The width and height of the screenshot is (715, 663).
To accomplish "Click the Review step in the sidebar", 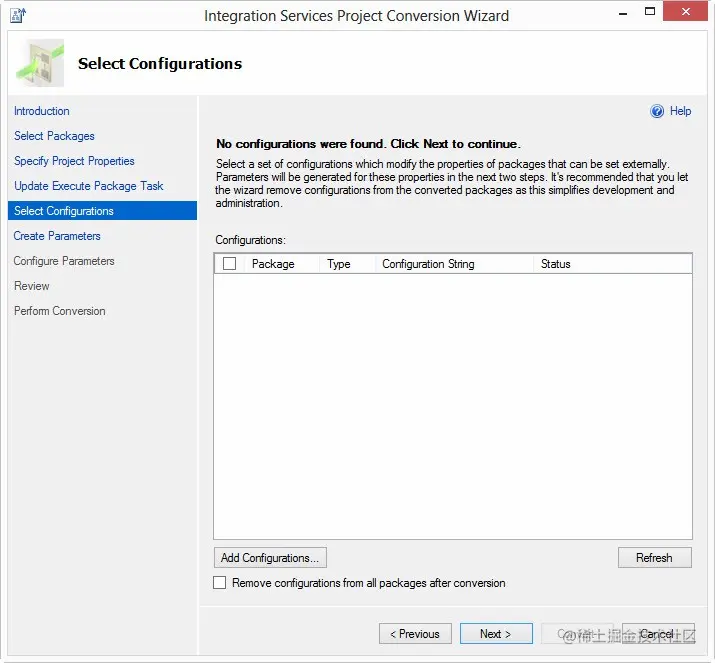I will [x=31, y=286].
